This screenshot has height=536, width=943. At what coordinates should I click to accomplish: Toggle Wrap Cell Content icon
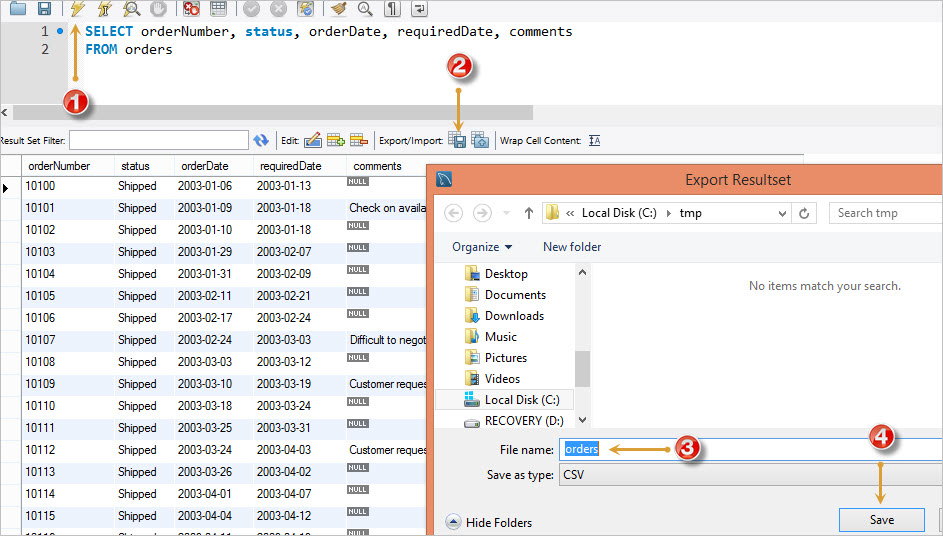[594, 140]
